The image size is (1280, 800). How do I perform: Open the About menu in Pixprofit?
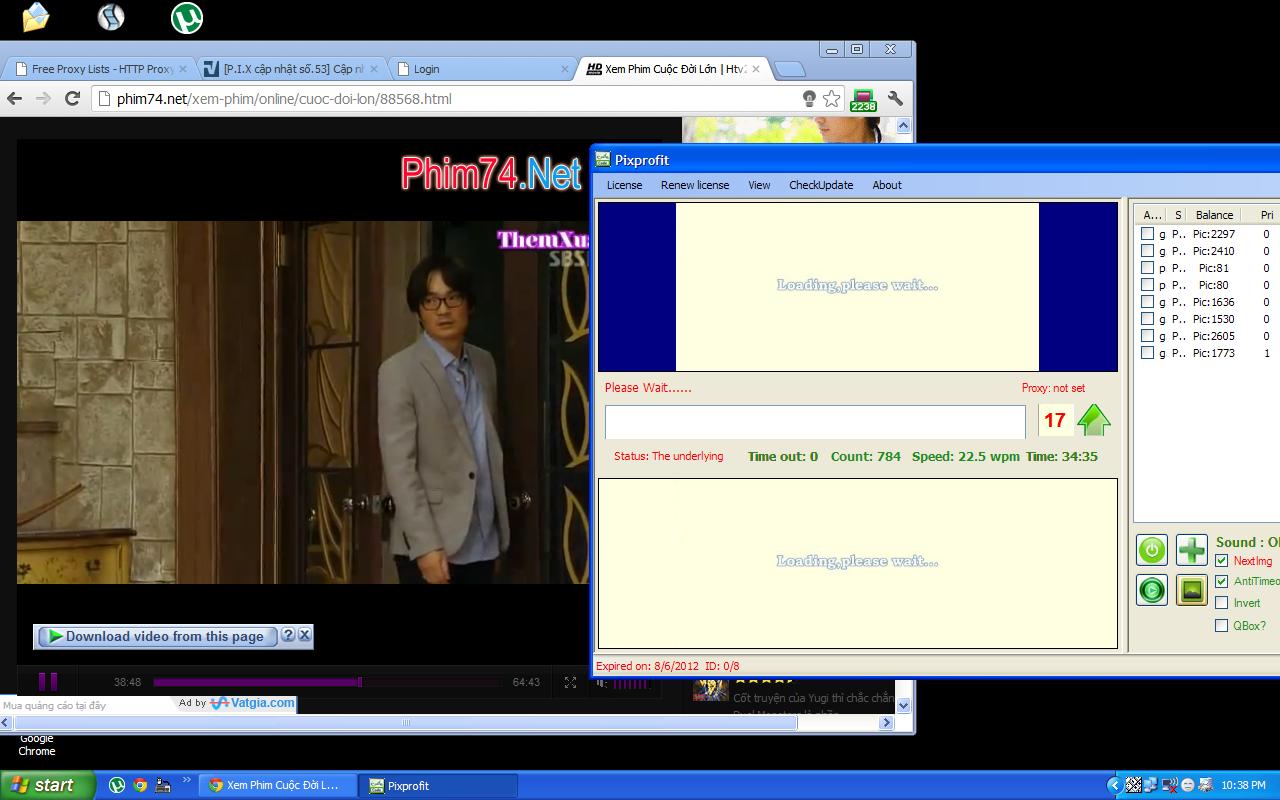tap(887, 185)
